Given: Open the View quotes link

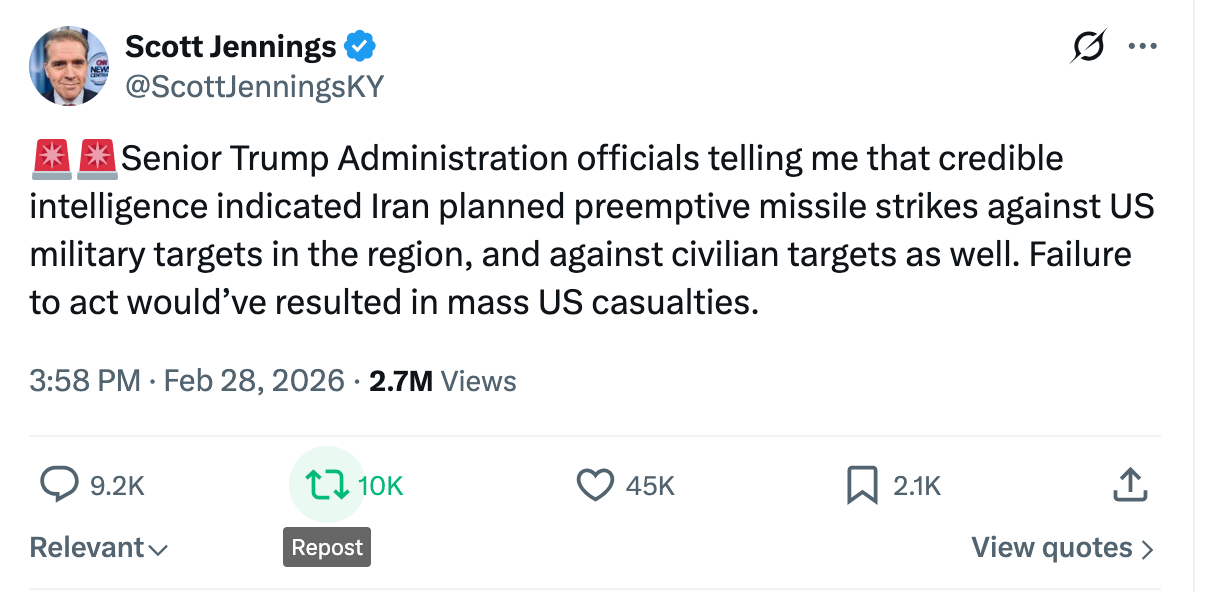Looking at the screenshot, I should coord(1062,548).
